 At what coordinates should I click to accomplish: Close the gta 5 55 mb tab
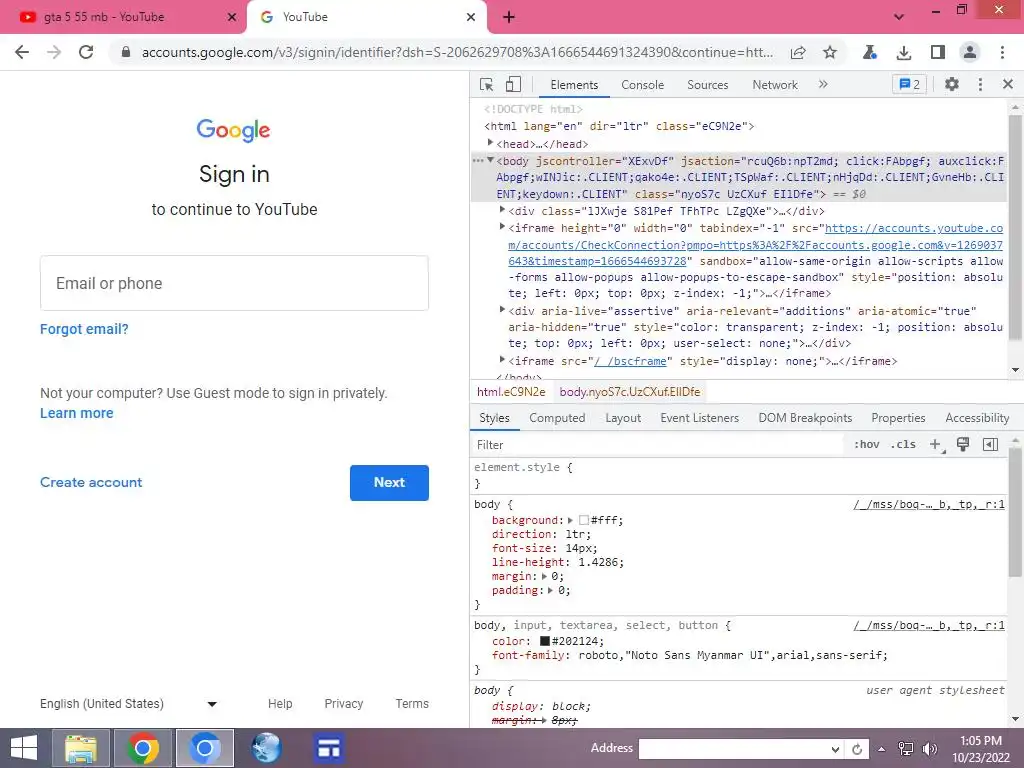232,17
